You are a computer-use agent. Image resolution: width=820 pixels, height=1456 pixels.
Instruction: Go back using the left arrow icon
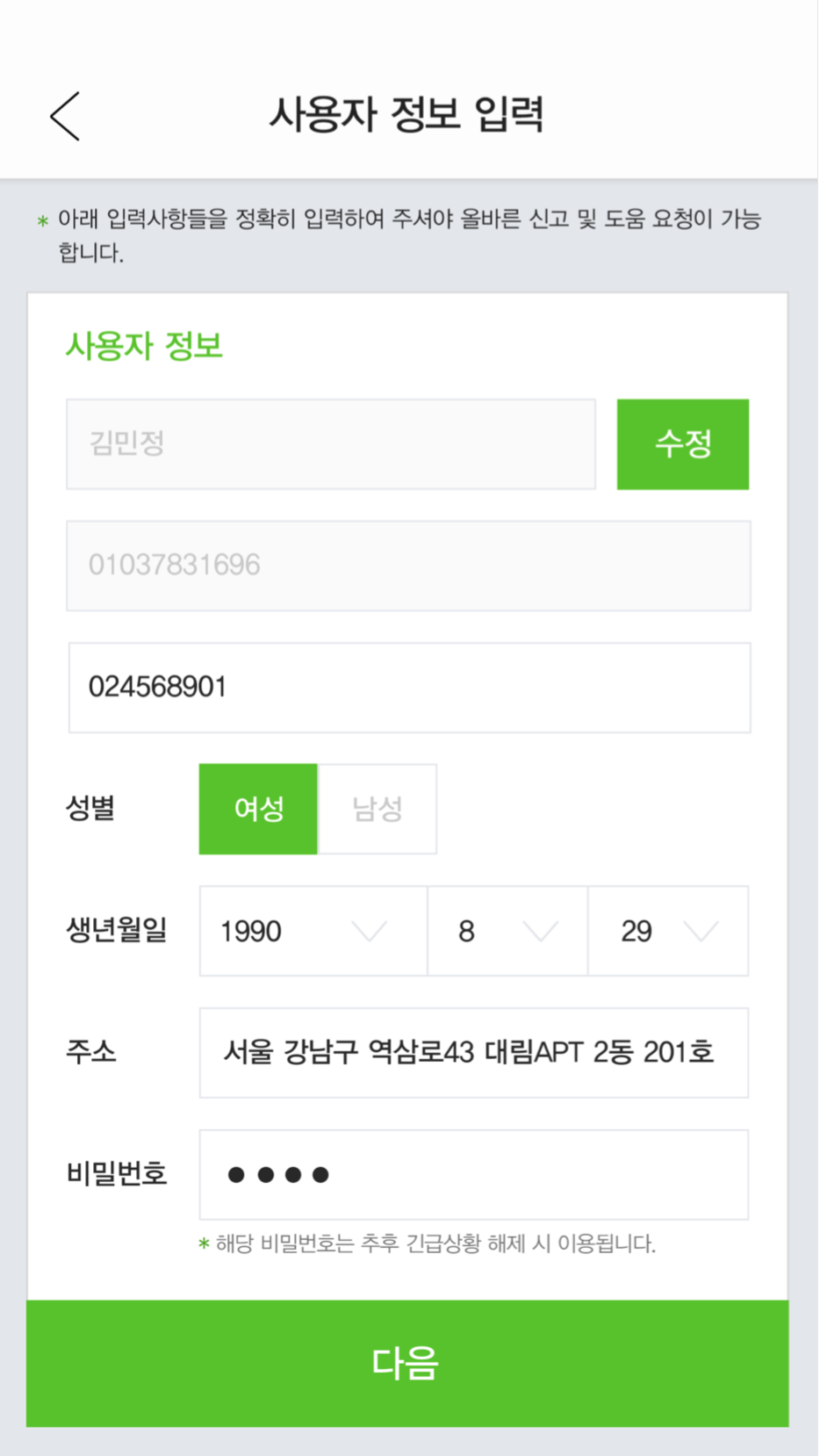65,116
